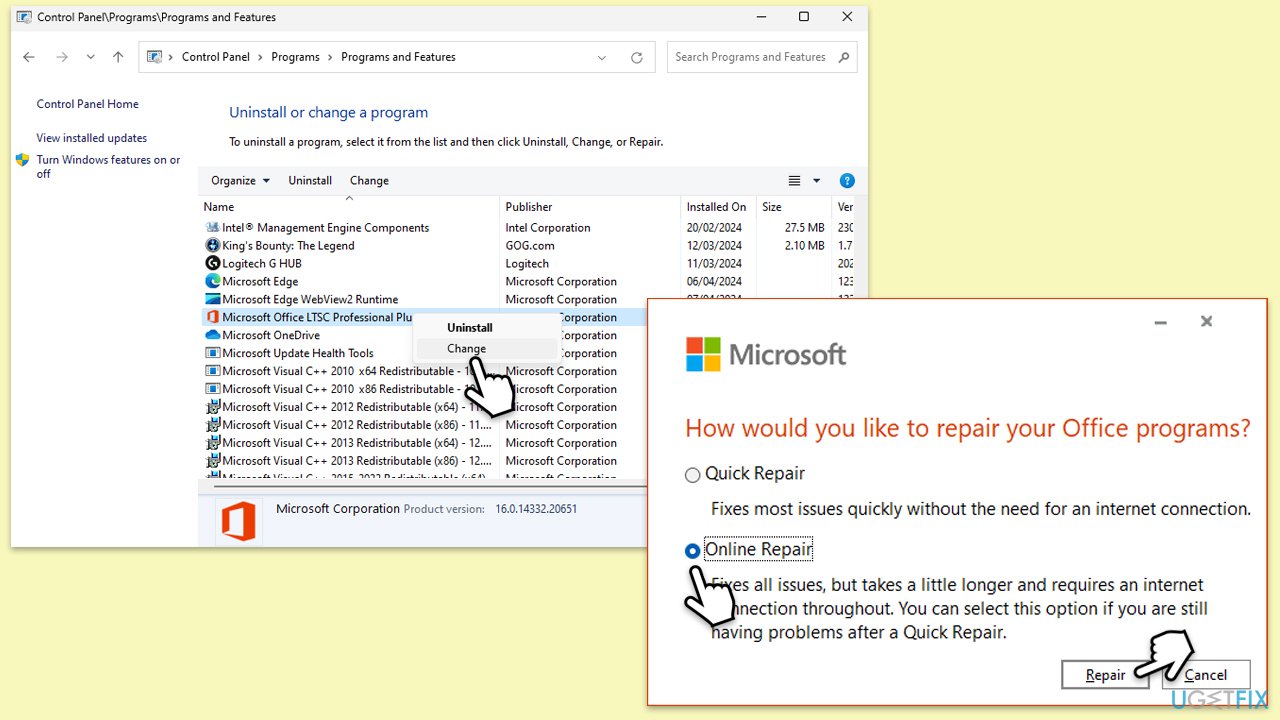This screenshot has height=720, width=1280.
Task: Click the help question mark icon
Action: [x=847, y=181]
